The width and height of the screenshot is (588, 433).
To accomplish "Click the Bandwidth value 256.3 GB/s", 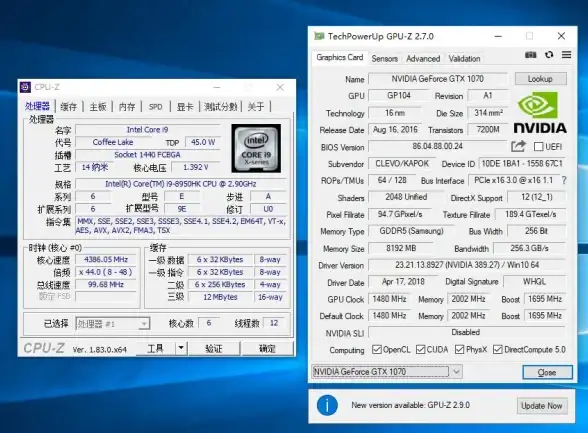I will [x=529, y=248].
